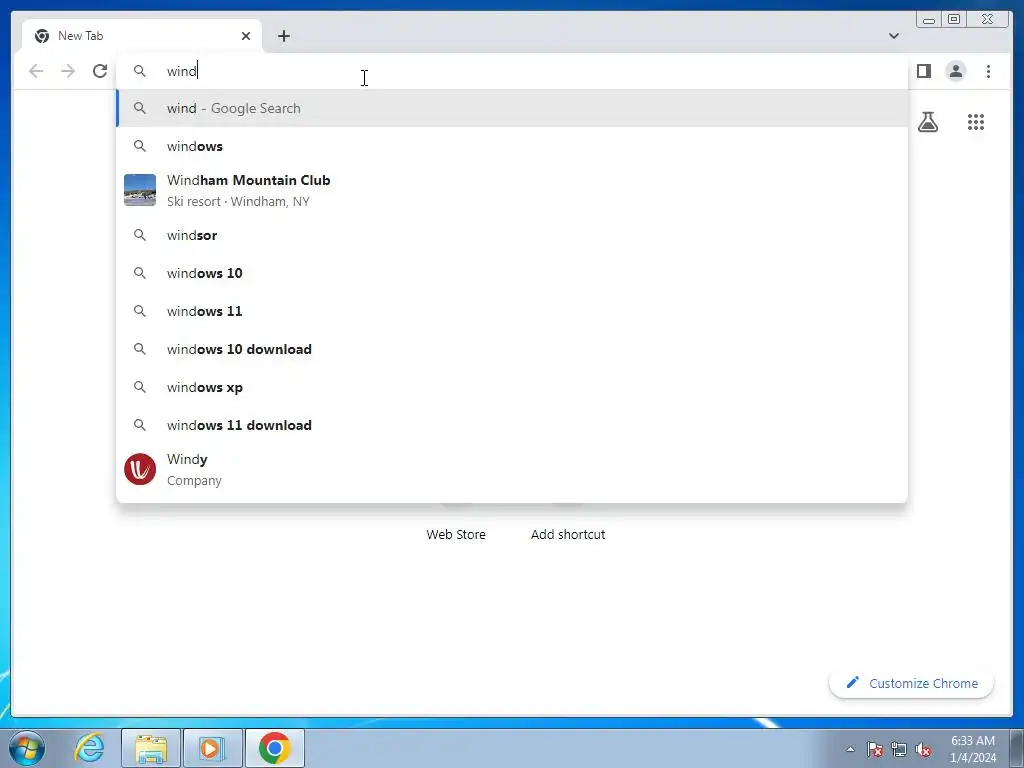Click the magnifier icon beside 'windows xp'

[x=140, y=387]
